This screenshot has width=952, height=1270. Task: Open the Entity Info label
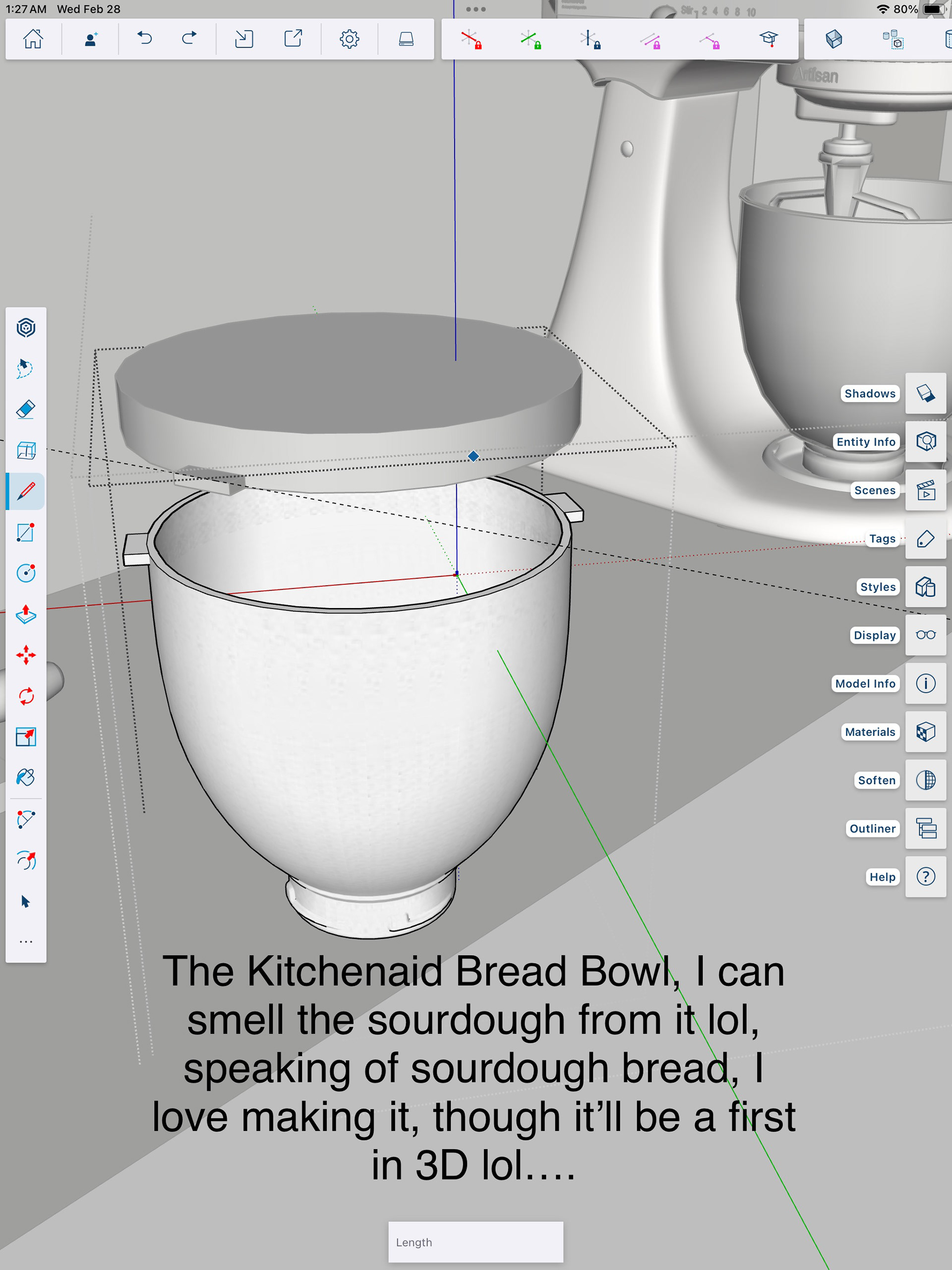tap(865, 441)
